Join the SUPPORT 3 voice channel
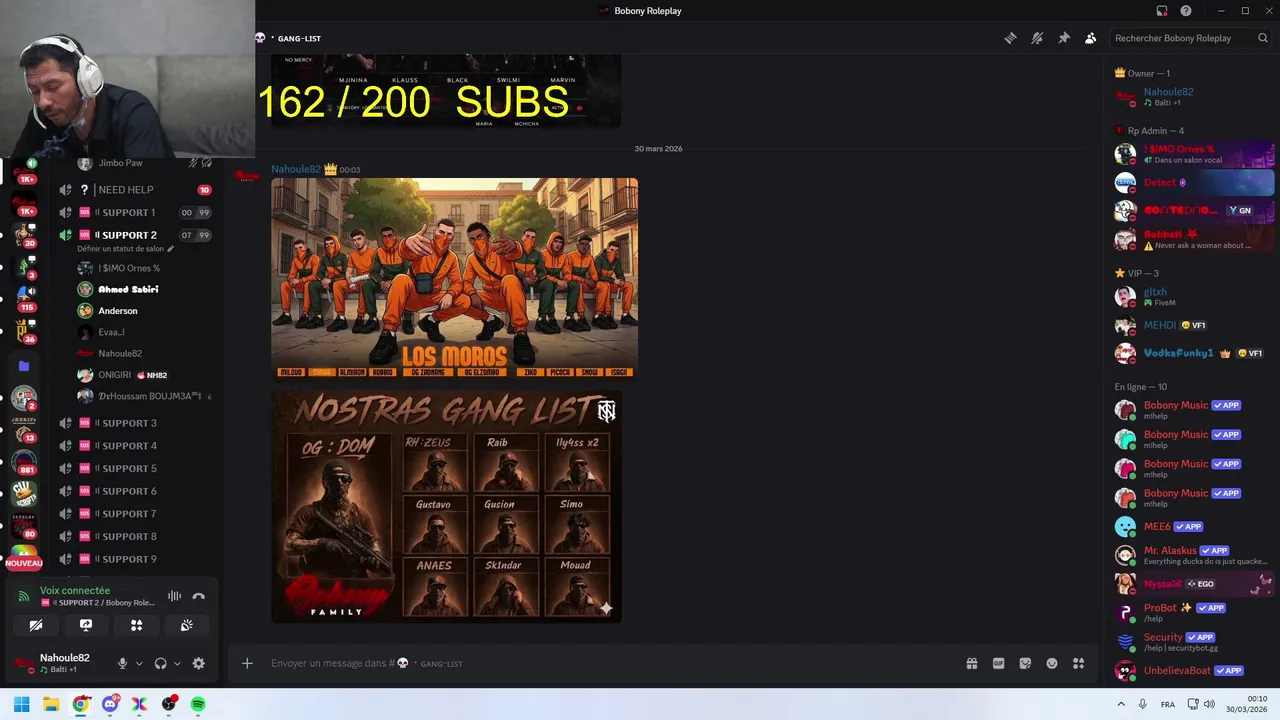 [135, 423]
